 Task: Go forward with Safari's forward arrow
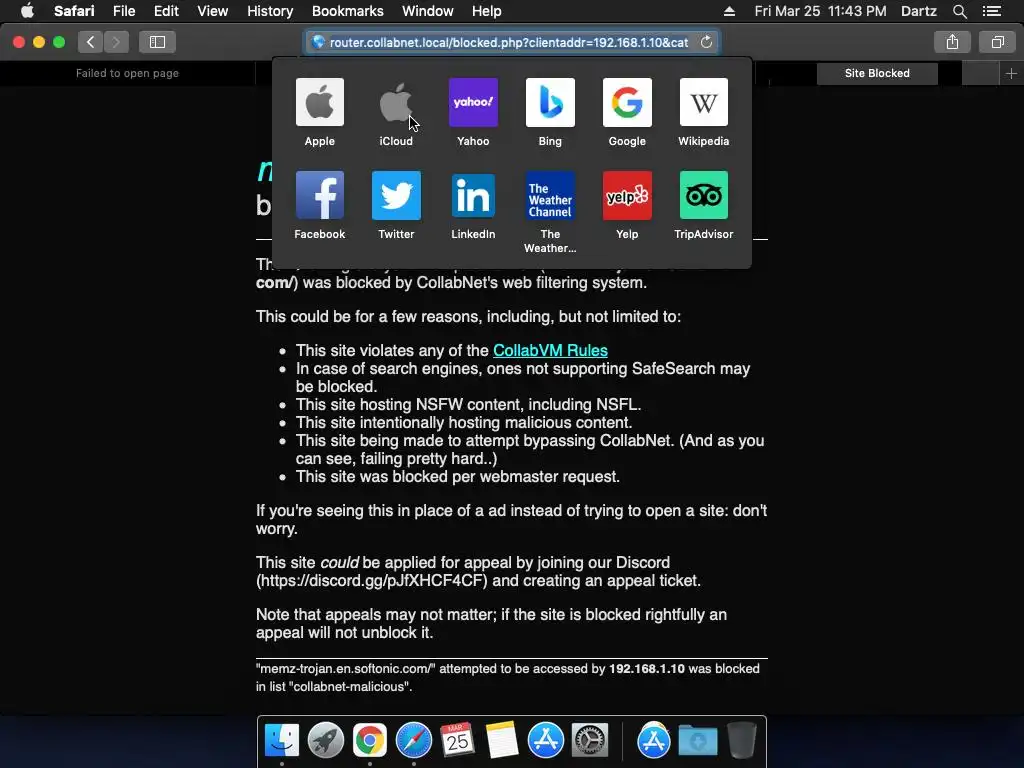coord(116,42)
